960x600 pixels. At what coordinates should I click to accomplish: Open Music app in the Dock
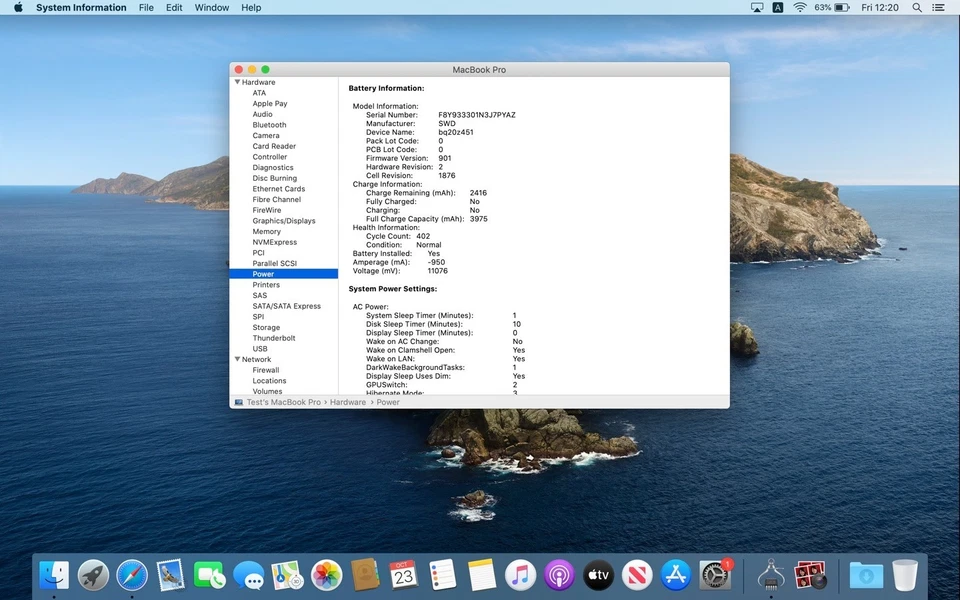pos(520,576)
